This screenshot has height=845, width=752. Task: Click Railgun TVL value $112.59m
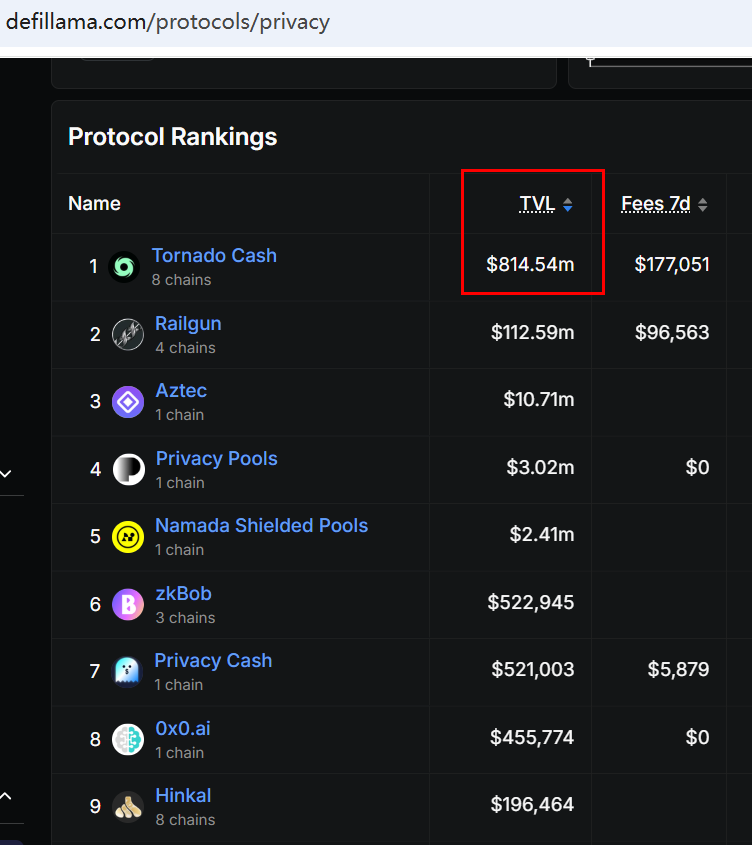(533, 333)
